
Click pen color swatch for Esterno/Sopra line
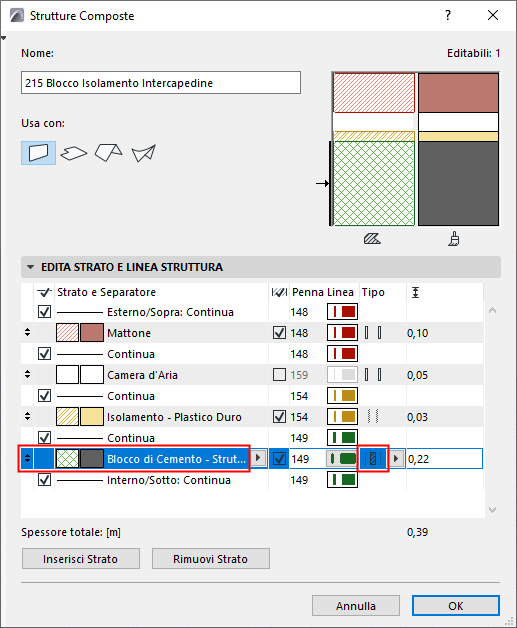coord(342,312)
